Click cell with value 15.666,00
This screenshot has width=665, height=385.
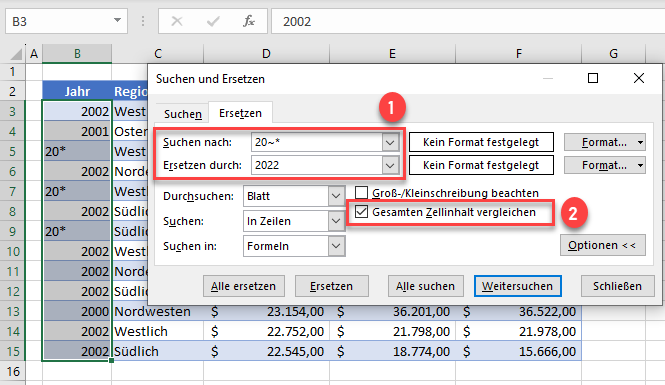[x=519, y=352]
